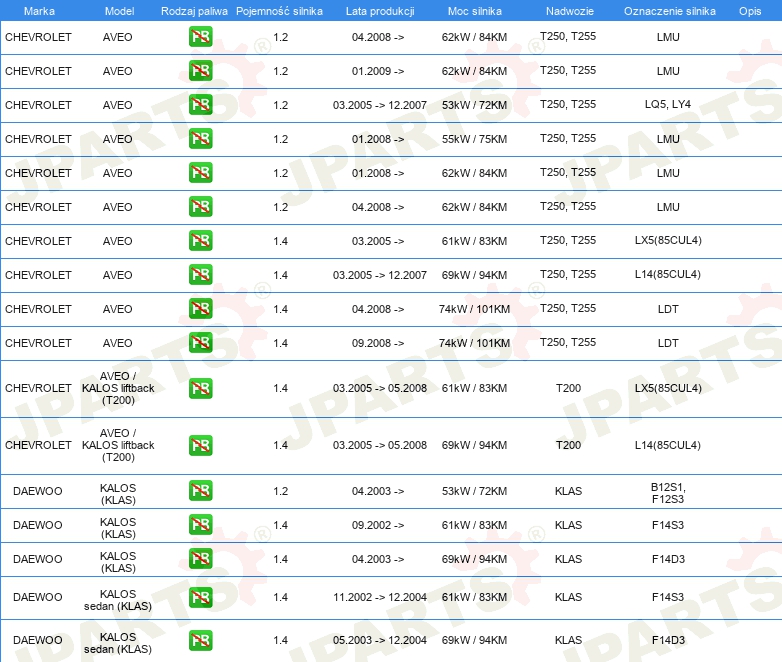Image resolution: width=782 pixels, height=662 pixels.
Task: Click the fuel icon for the Daewoo Kalos 09.2002 row
Action: [x=200, y=525]
